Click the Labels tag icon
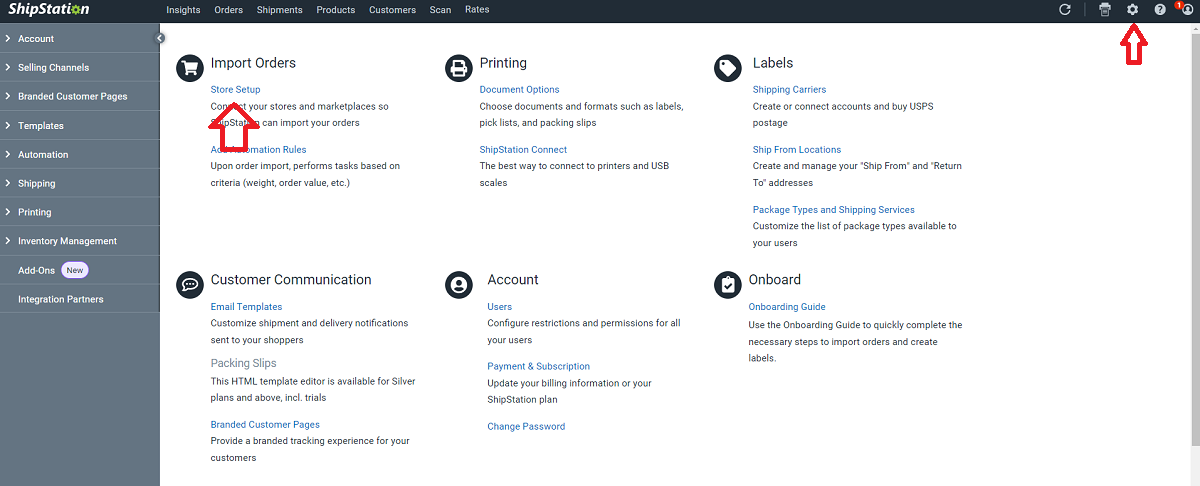Viewport: 1200px width, 486px height. [728, 68]
